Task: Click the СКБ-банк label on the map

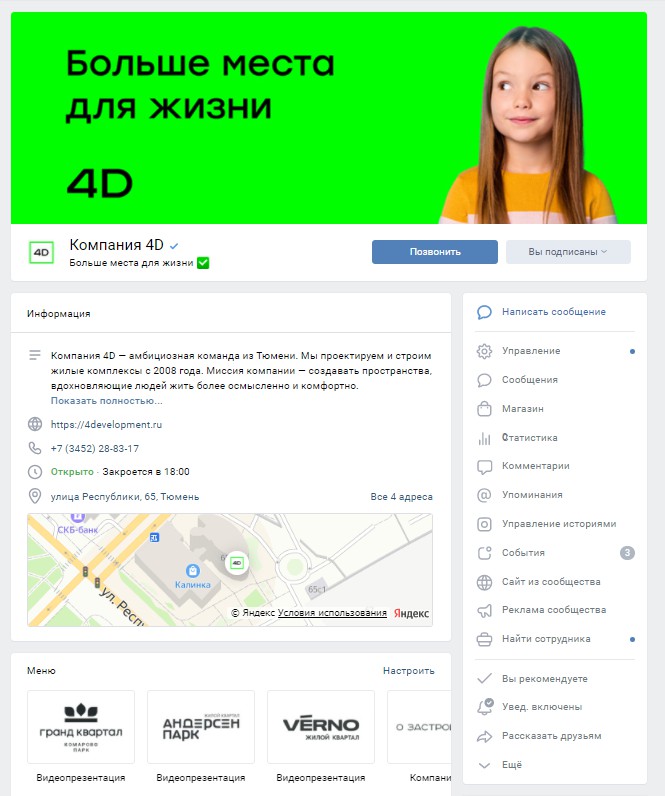Action: [78, 529]
